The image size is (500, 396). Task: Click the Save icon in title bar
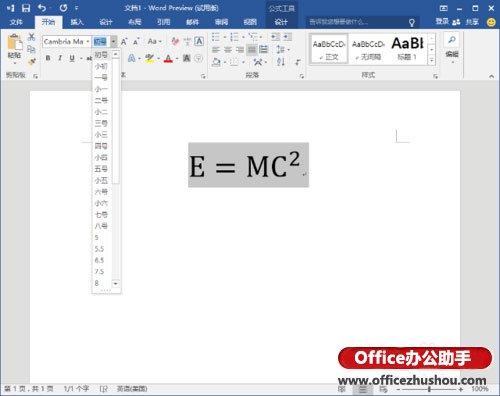point(26,8)
